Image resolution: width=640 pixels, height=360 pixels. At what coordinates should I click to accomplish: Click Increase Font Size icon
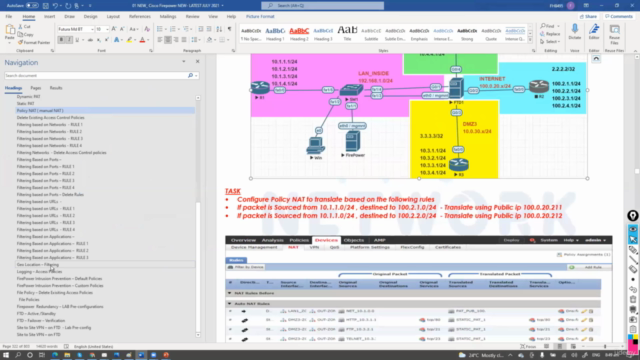coord(114,29)
